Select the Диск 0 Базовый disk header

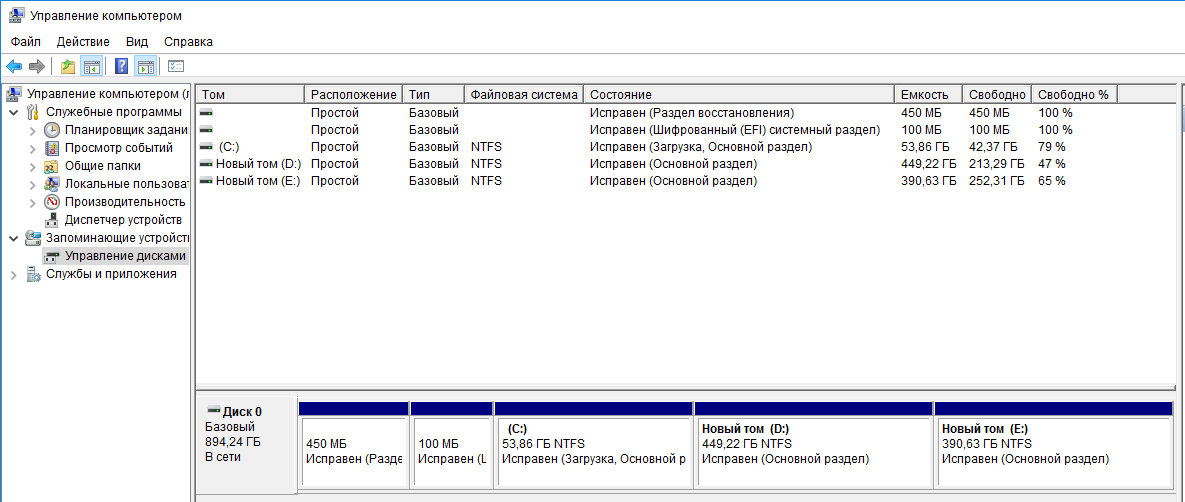click(x=246, y=445)
